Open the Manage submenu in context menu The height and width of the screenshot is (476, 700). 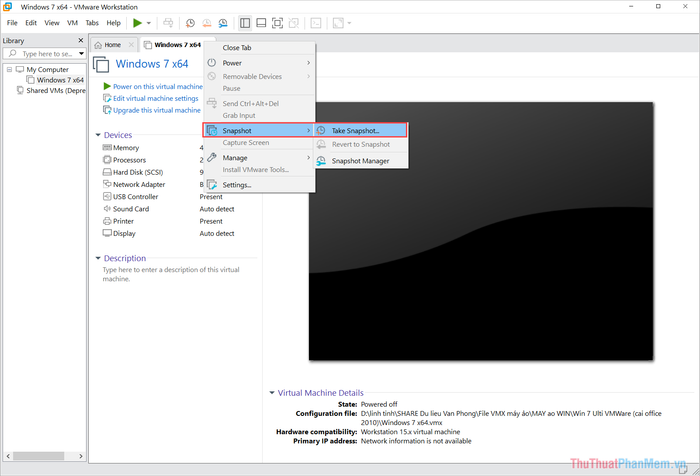(x=259, y=158)
